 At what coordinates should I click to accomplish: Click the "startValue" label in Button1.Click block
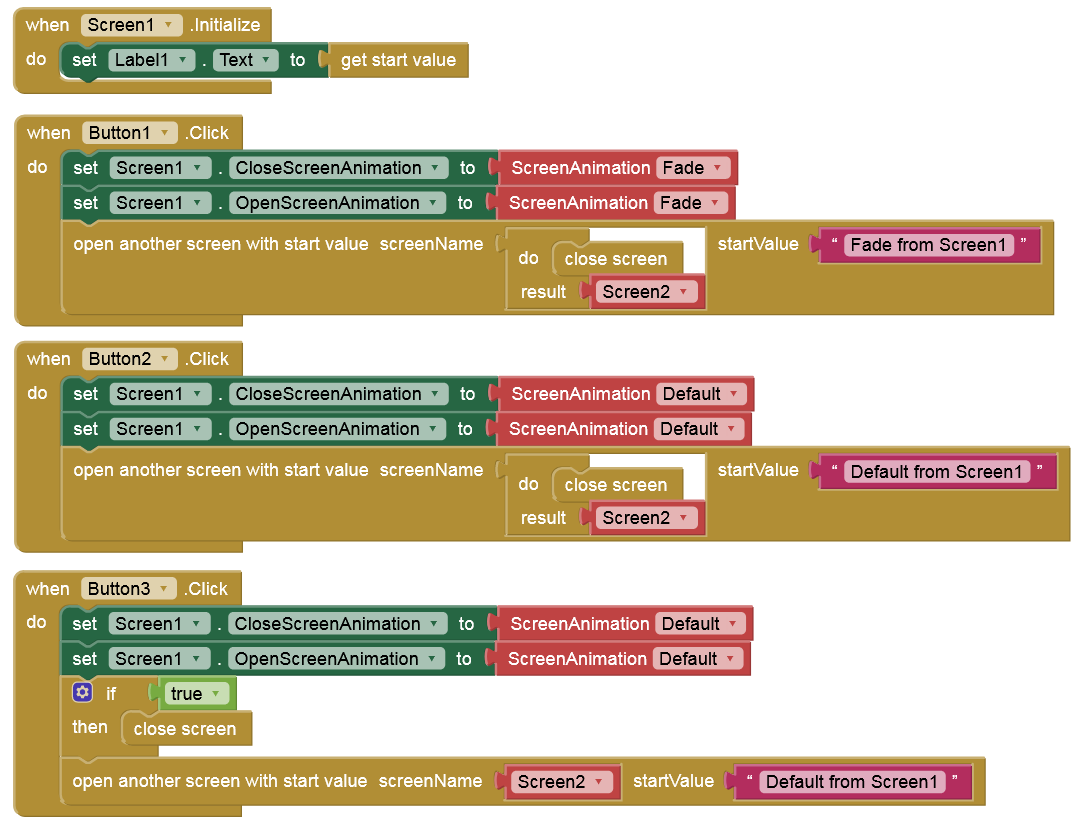[758, 244]
